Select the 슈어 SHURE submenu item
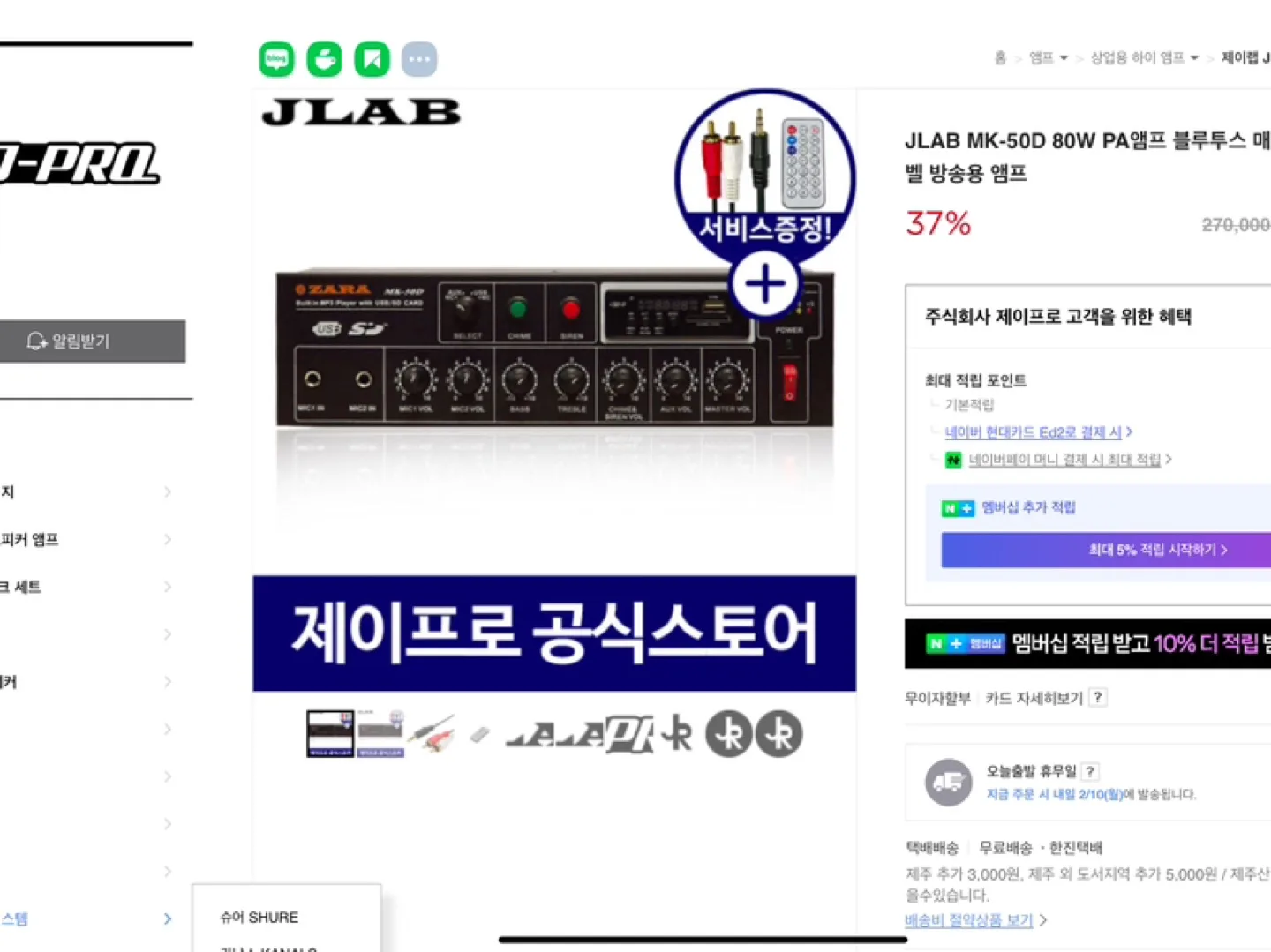The image size is (1271, 952). (x=259, y=917)
